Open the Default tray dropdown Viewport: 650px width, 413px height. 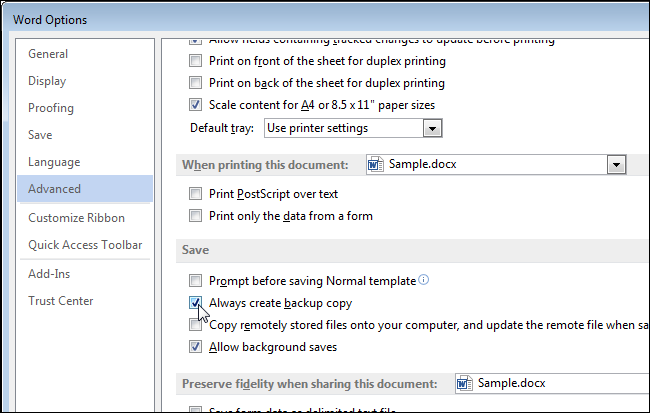[x=432, y=128]
